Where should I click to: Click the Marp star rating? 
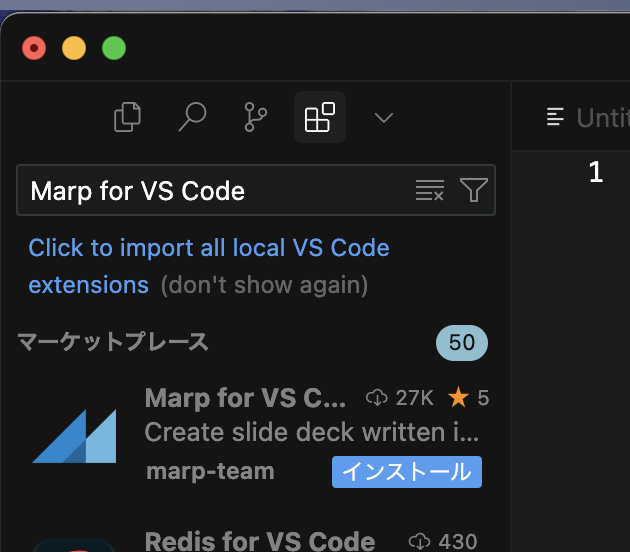[x=468, y=398]
